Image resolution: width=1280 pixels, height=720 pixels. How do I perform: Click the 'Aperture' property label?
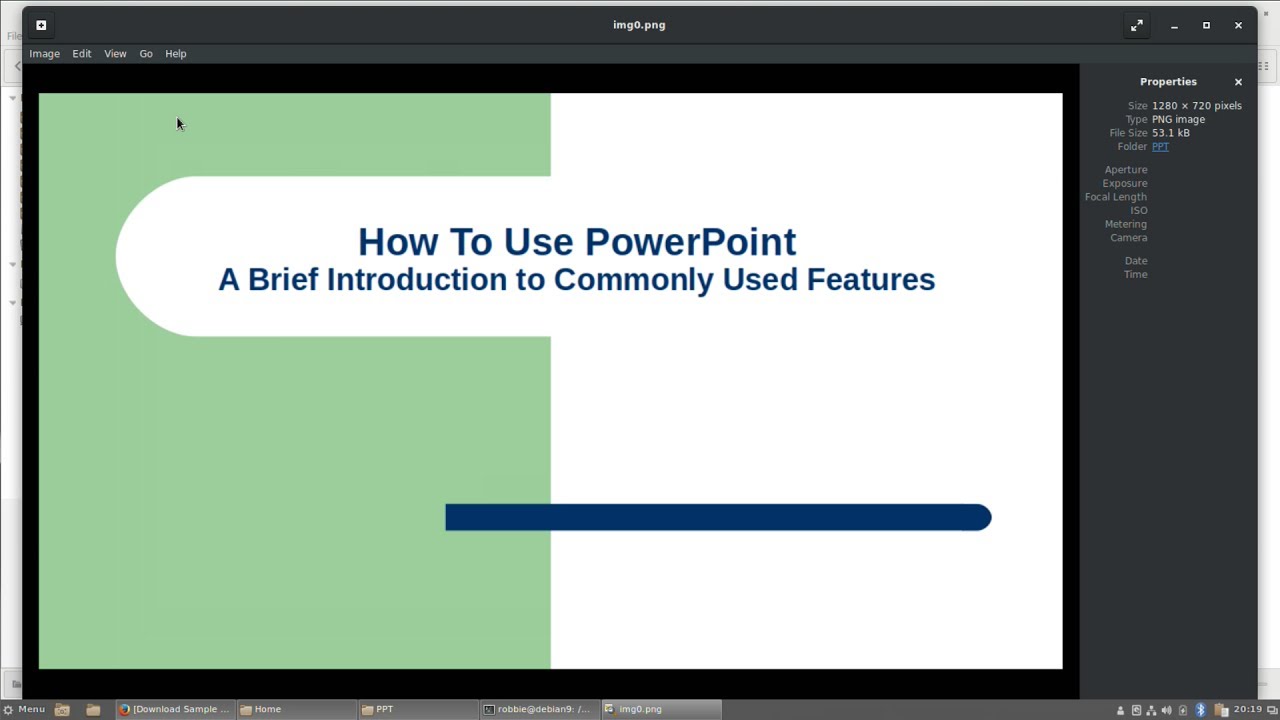pos(1126,170)
